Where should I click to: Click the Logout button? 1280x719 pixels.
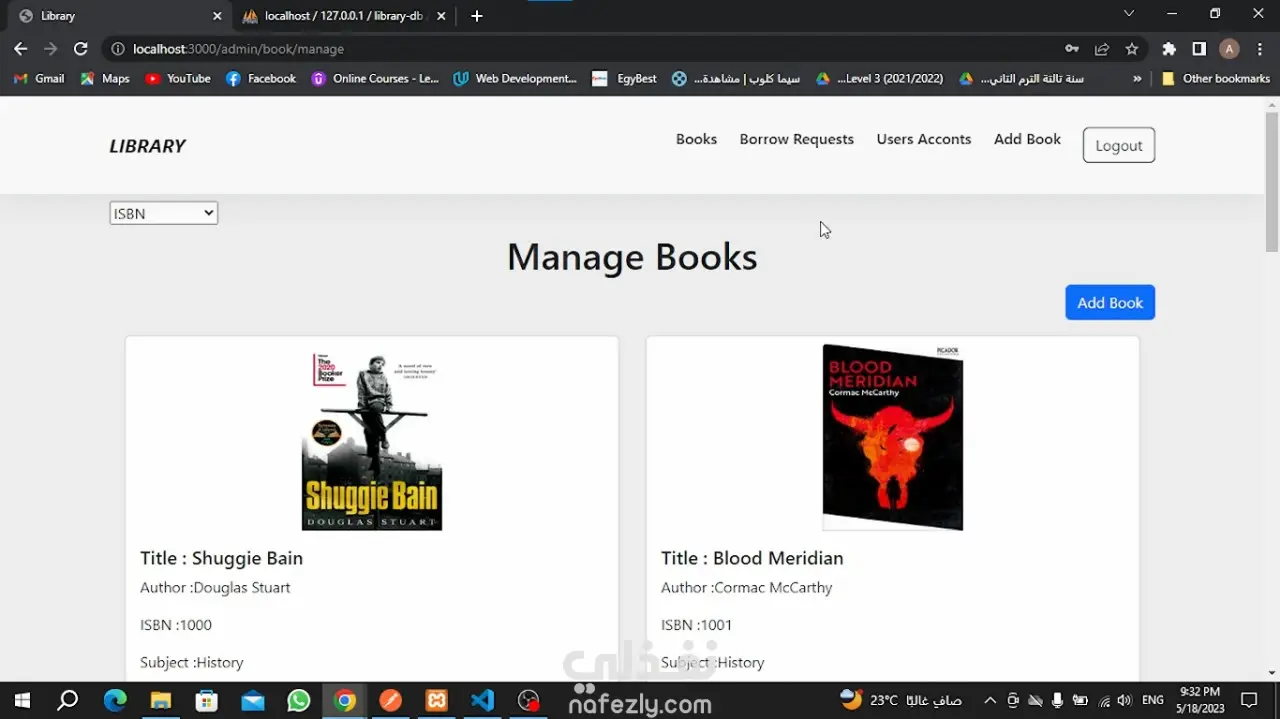click(1118, 145)
